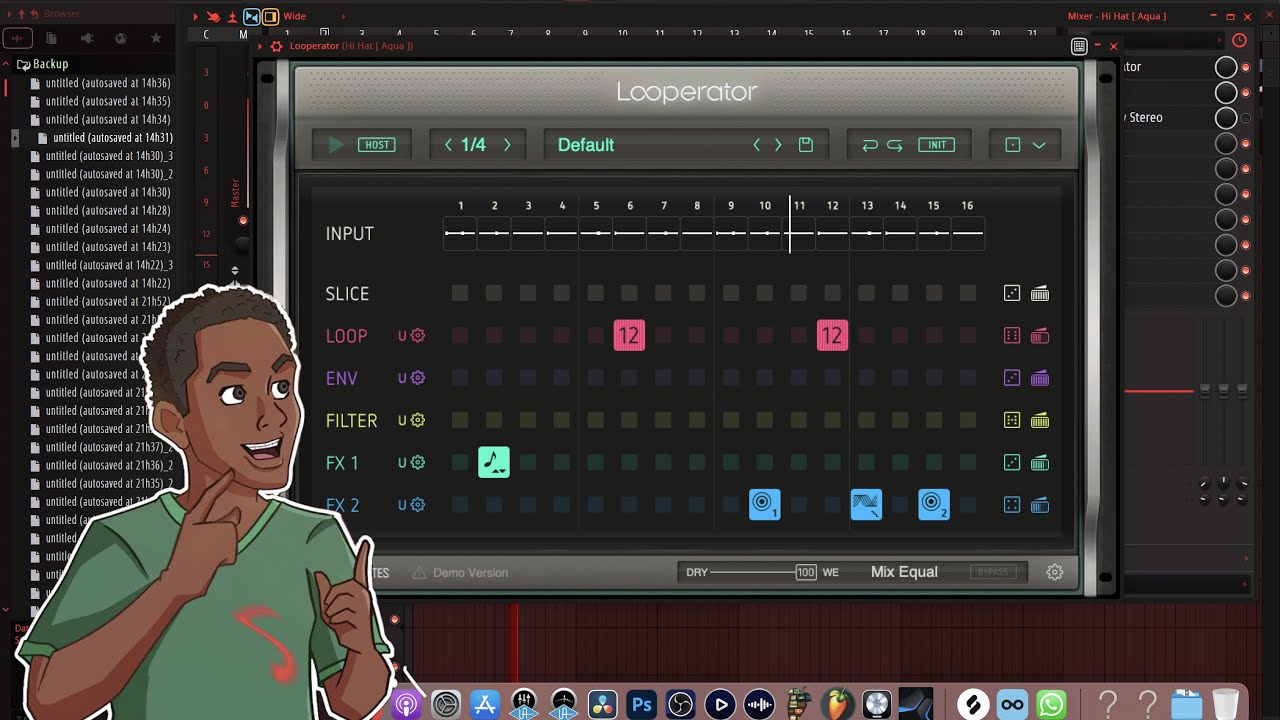Open the FX 1 row gear settings
1280x720 pixels.
[x=418, y=462]
